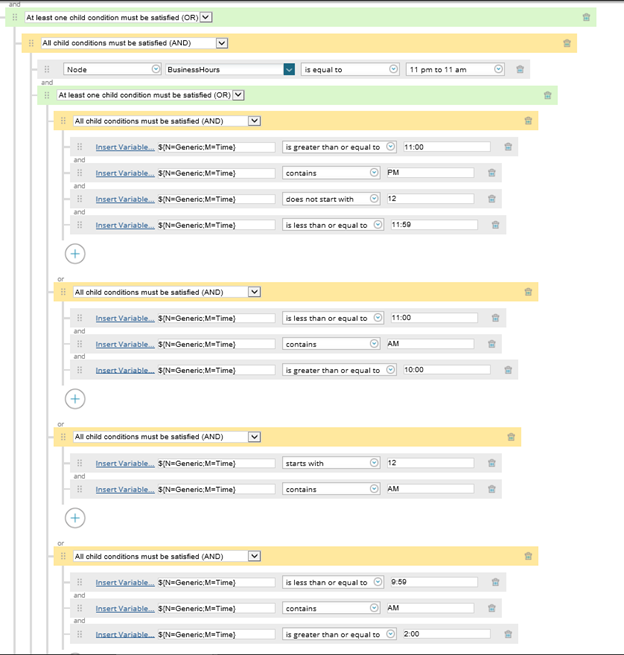Screen dimensions: 624x655
Task: Click Insert Variable link in the 11:59 row
Action: [x=125, y=225]
